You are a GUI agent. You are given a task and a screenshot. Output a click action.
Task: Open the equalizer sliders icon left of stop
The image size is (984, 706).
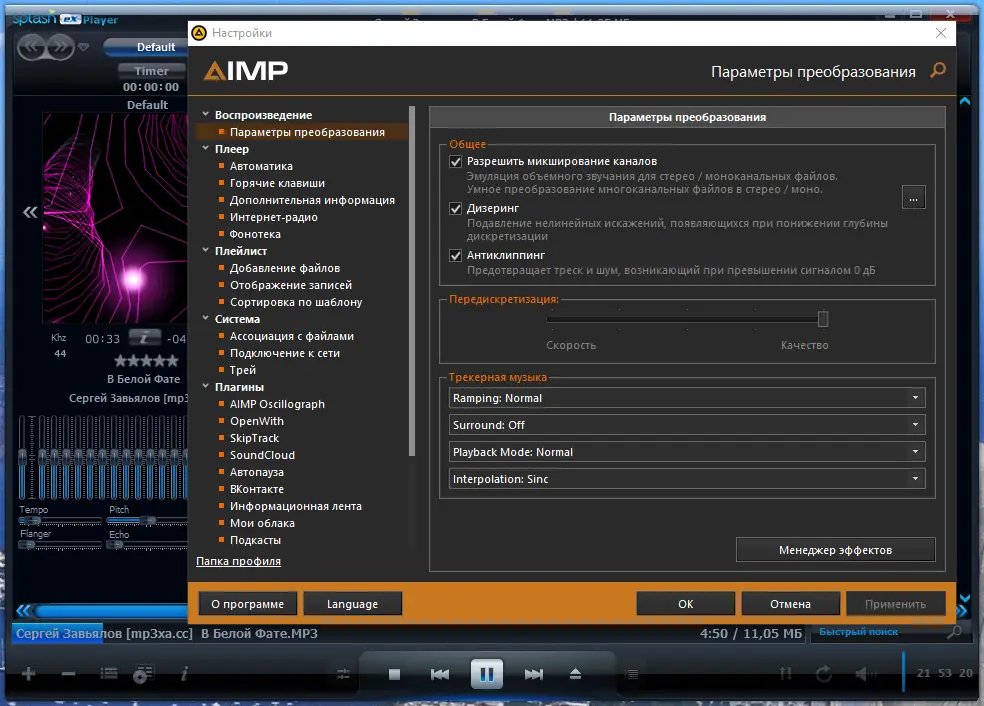(x=343, y=675)
